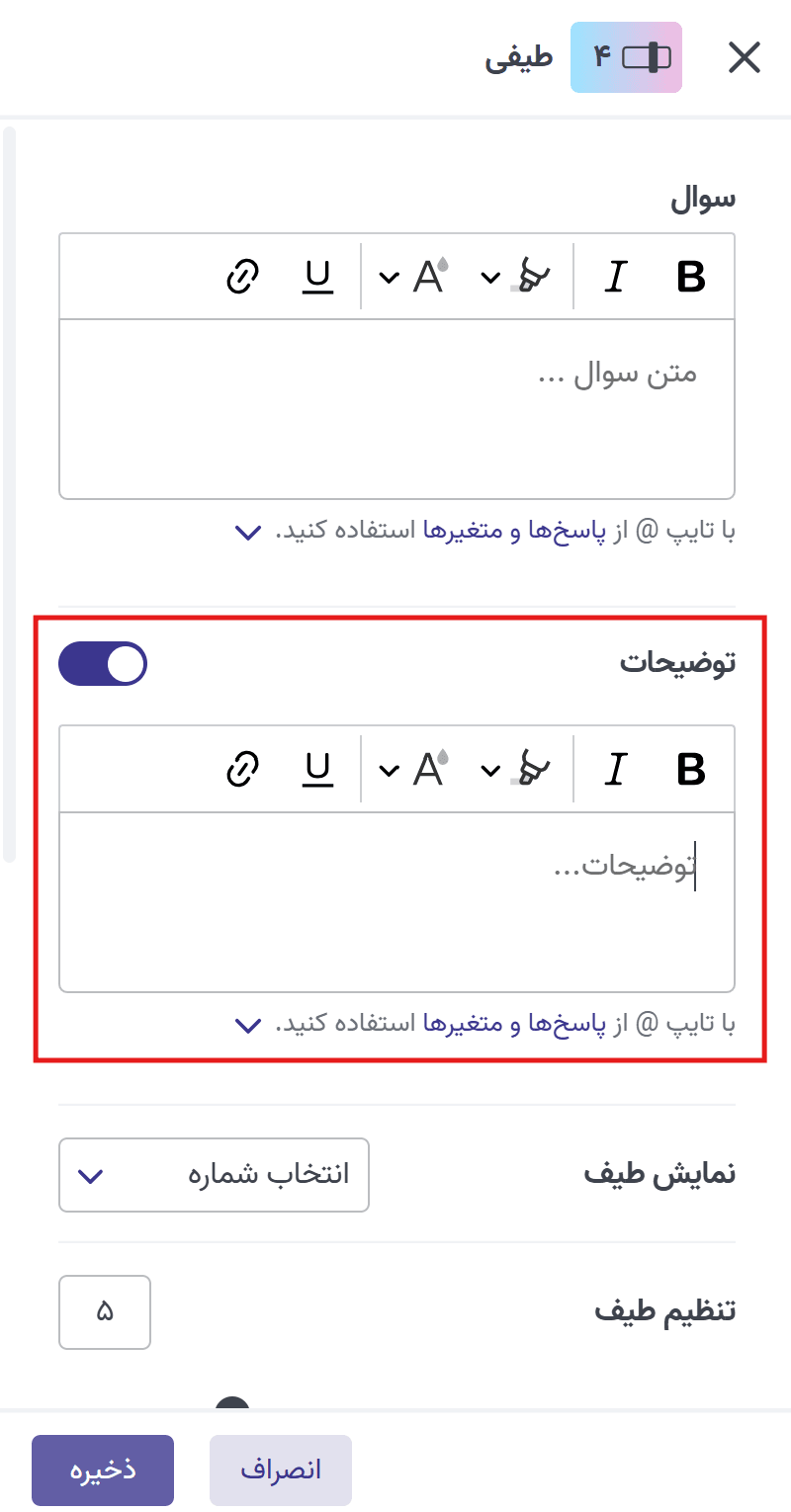
Task: Apply italic formatting in the question toolbar
Action: (614, 277)
